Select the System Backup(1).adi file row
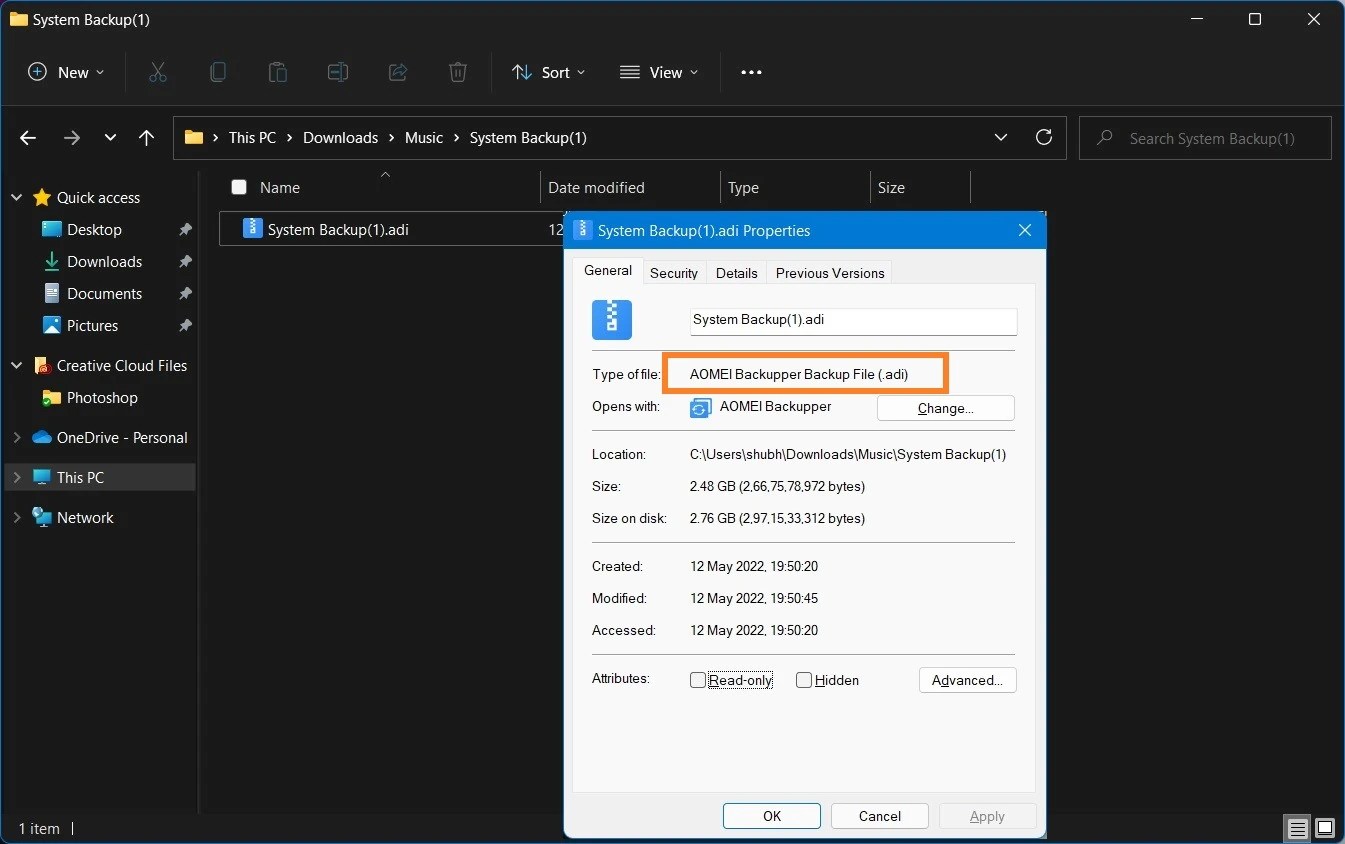The width and height of the screenshot is (1345, 844). tap(393, 229)
